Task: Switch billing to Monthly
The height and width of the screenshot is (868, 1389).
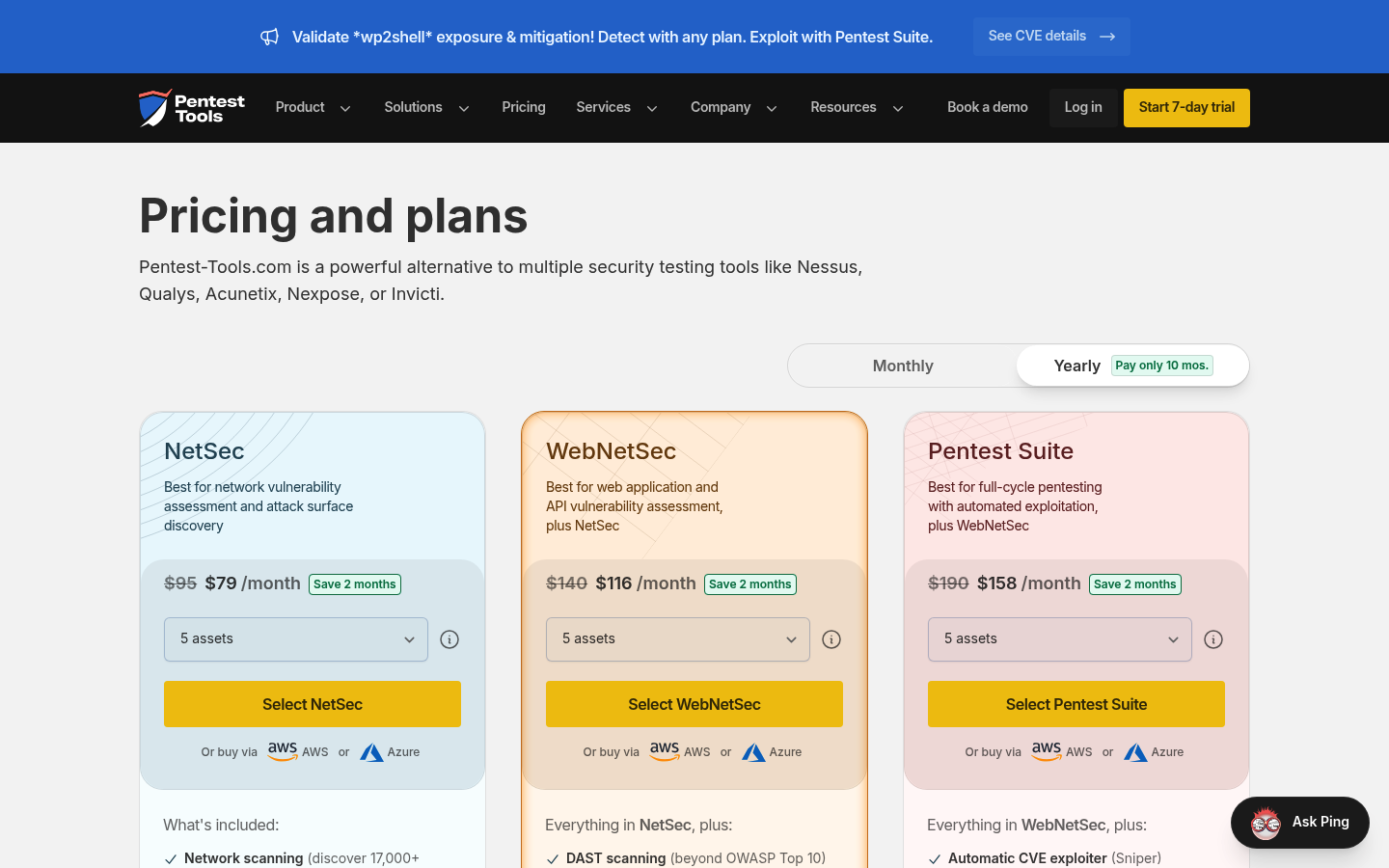Action: coord(903,366)
